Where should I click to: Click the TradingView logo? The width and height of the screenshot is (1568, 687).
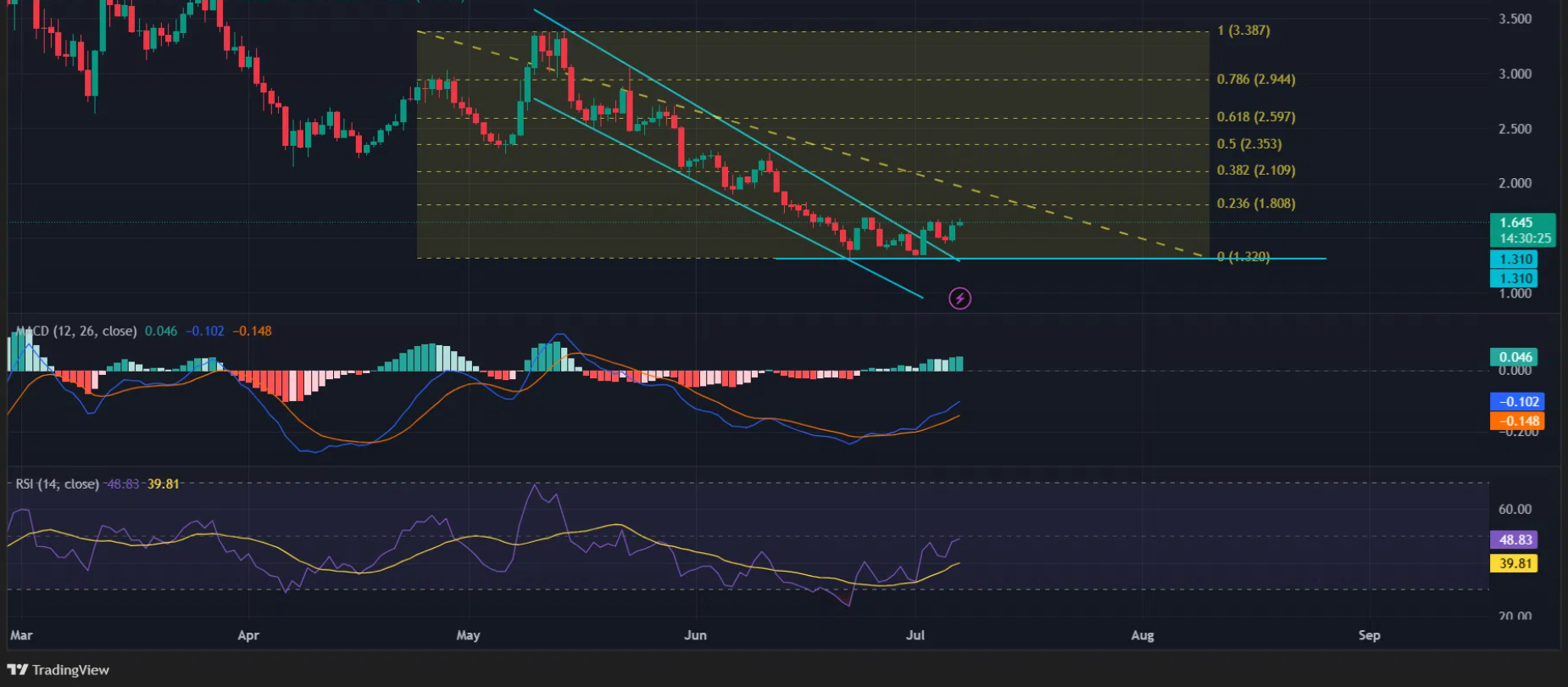point(58,670)
